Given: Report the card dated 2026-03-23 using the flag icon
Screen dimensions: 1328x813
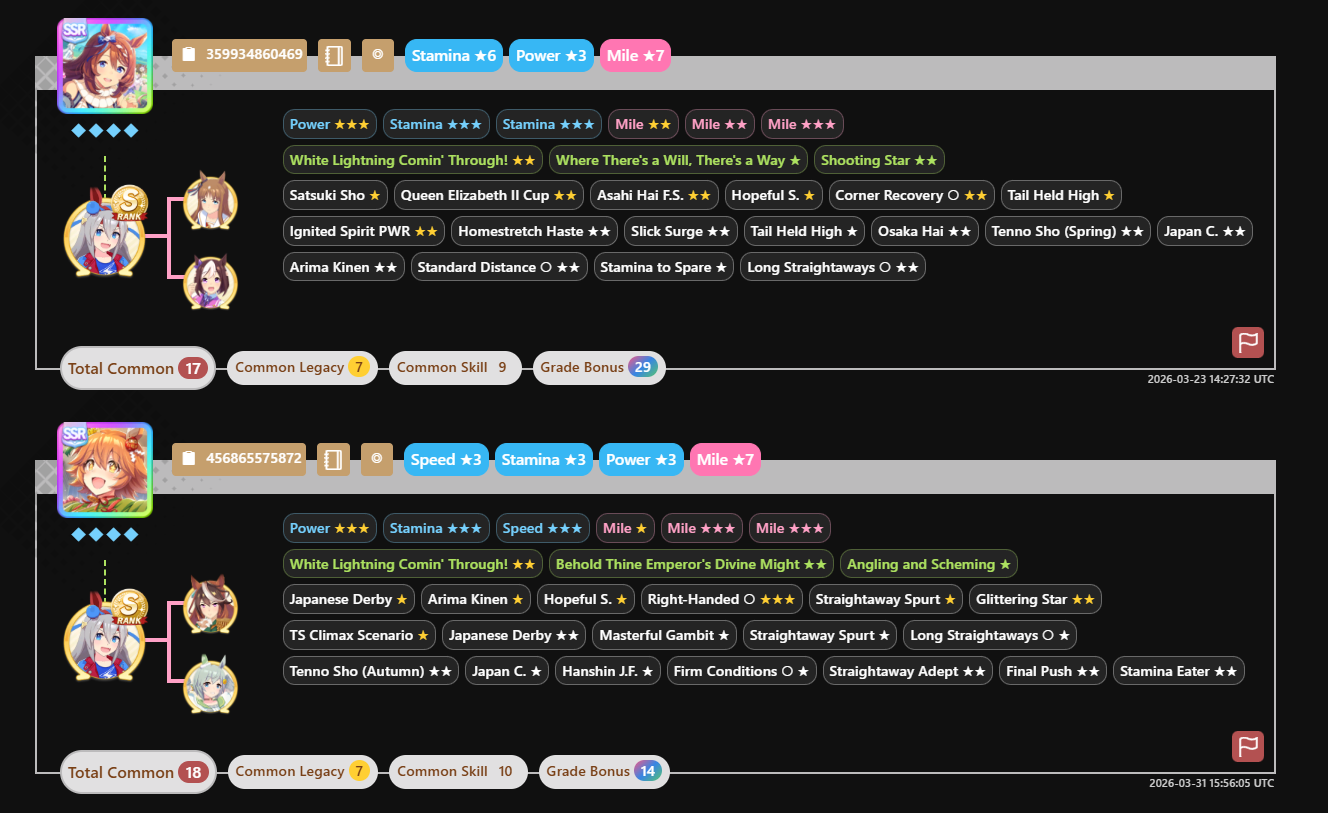Looking at the screenshot, I should 1248,342.
